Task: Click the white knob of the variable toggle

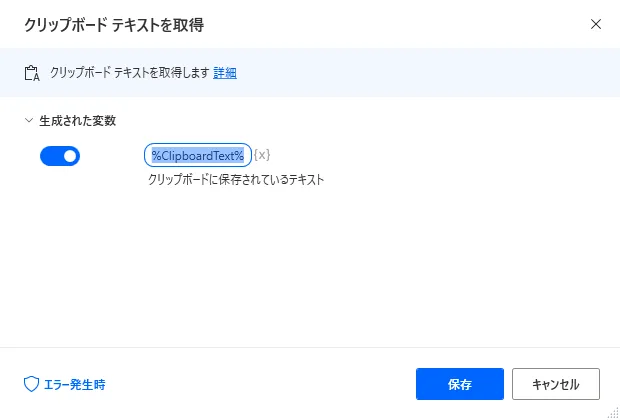Action: point(69,156)
